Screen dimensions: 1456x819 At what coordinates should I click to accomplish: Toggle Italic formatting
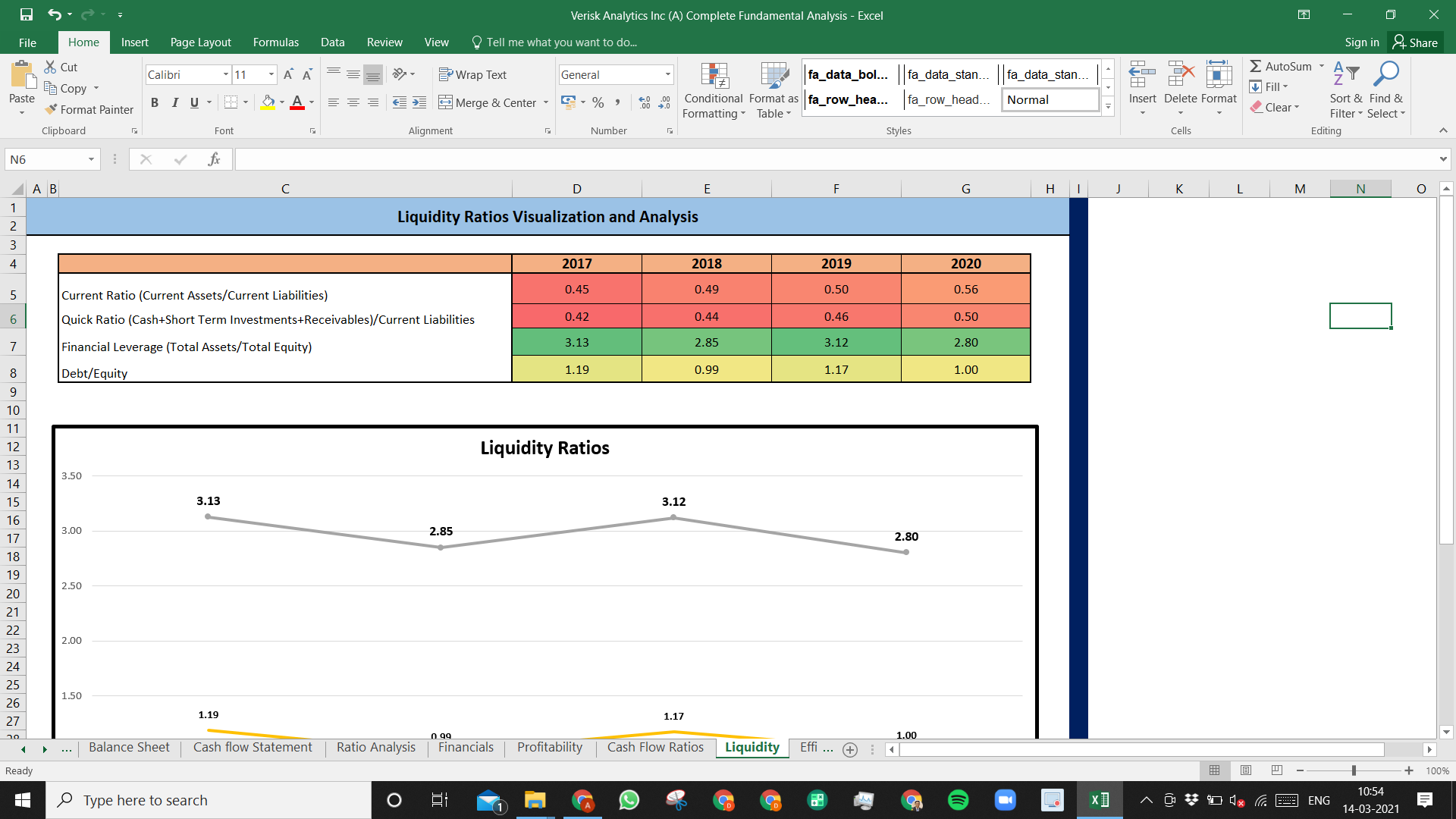coord(175,102)
